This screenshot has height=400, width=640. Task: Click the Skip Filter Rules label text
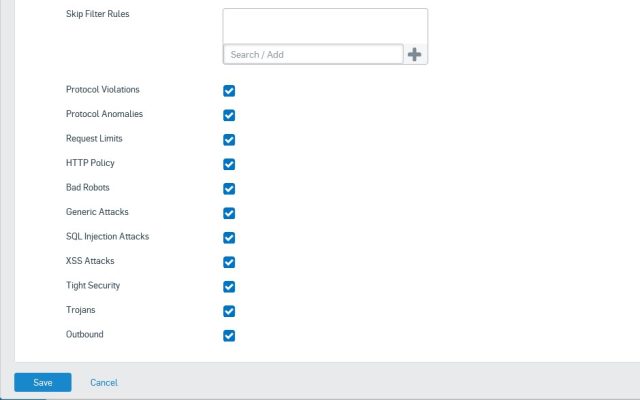click(97, 15)
